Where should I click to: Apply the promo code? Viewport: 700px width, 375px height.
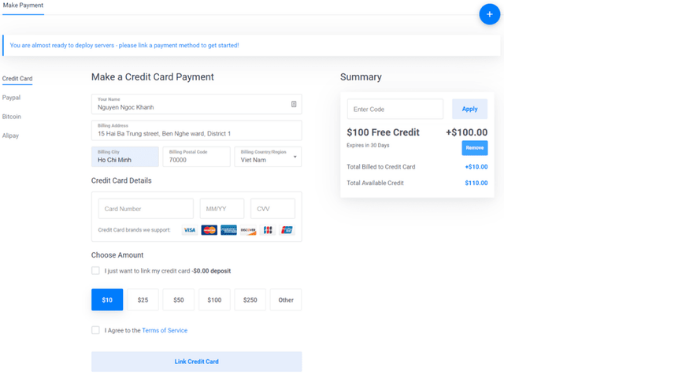(x=470, y=109)
